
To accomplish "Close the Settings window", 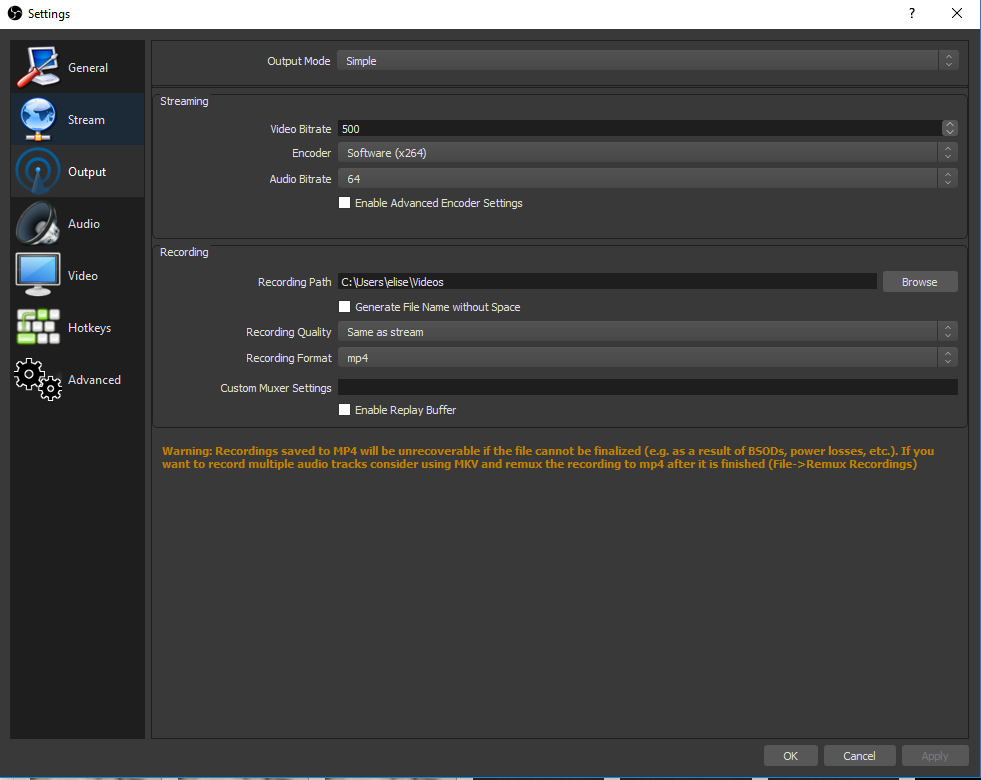I will (957, 13).
